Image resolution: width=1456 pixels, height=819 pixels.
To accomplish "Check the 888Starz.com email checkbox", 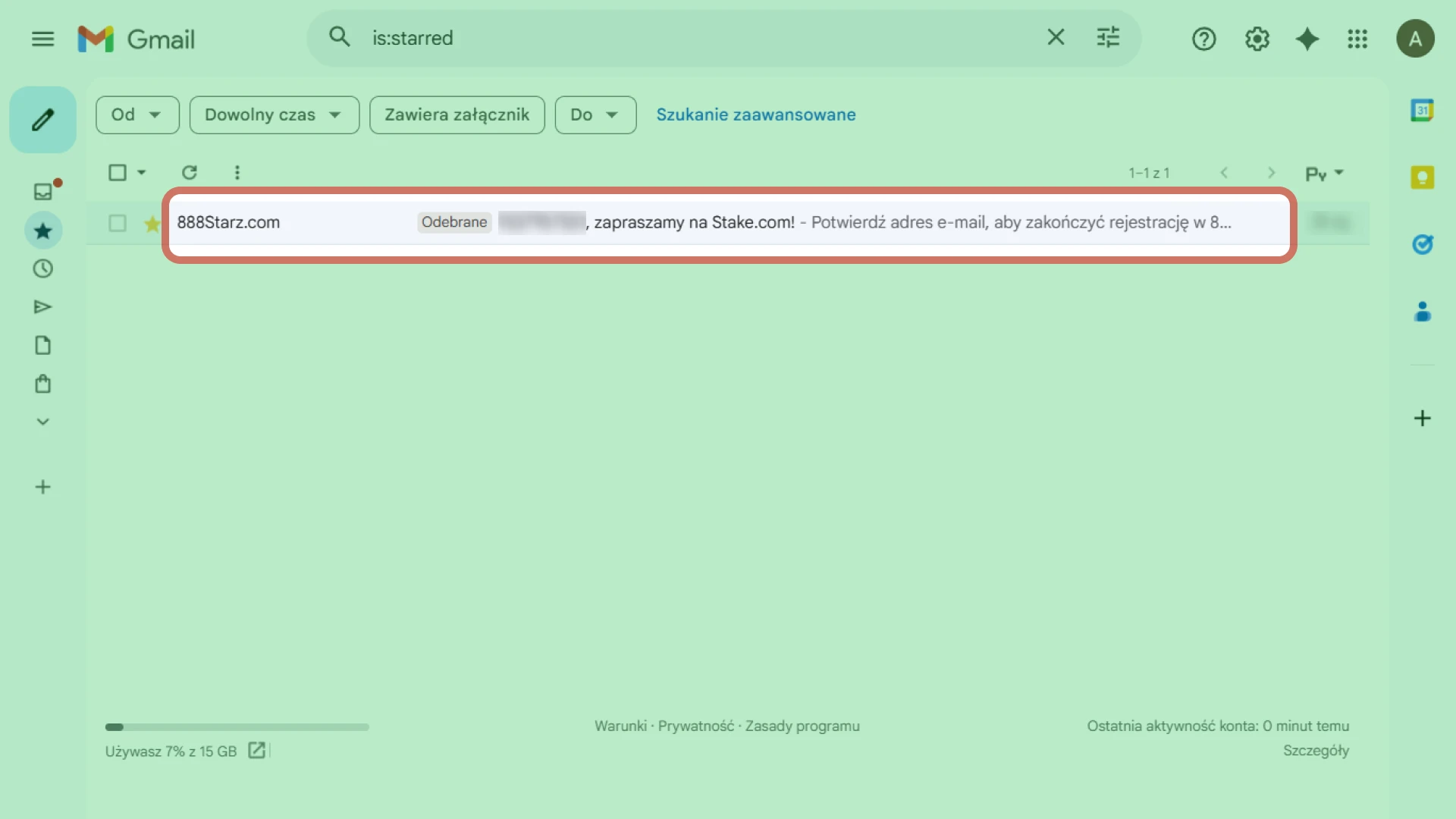I will (118, 223).
